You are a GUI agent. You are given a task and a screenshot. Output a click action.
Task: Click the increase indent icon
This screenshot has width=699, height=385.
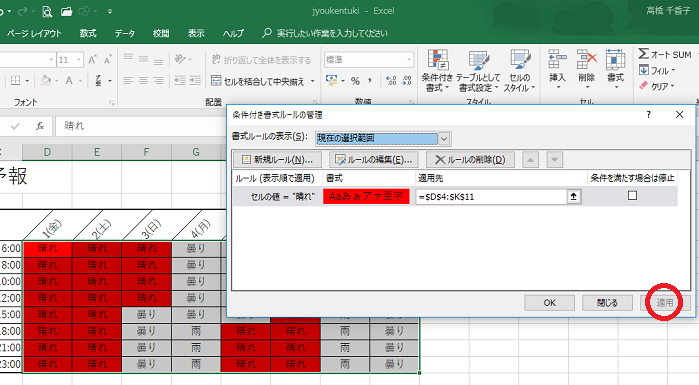click(x=195, y=80)
